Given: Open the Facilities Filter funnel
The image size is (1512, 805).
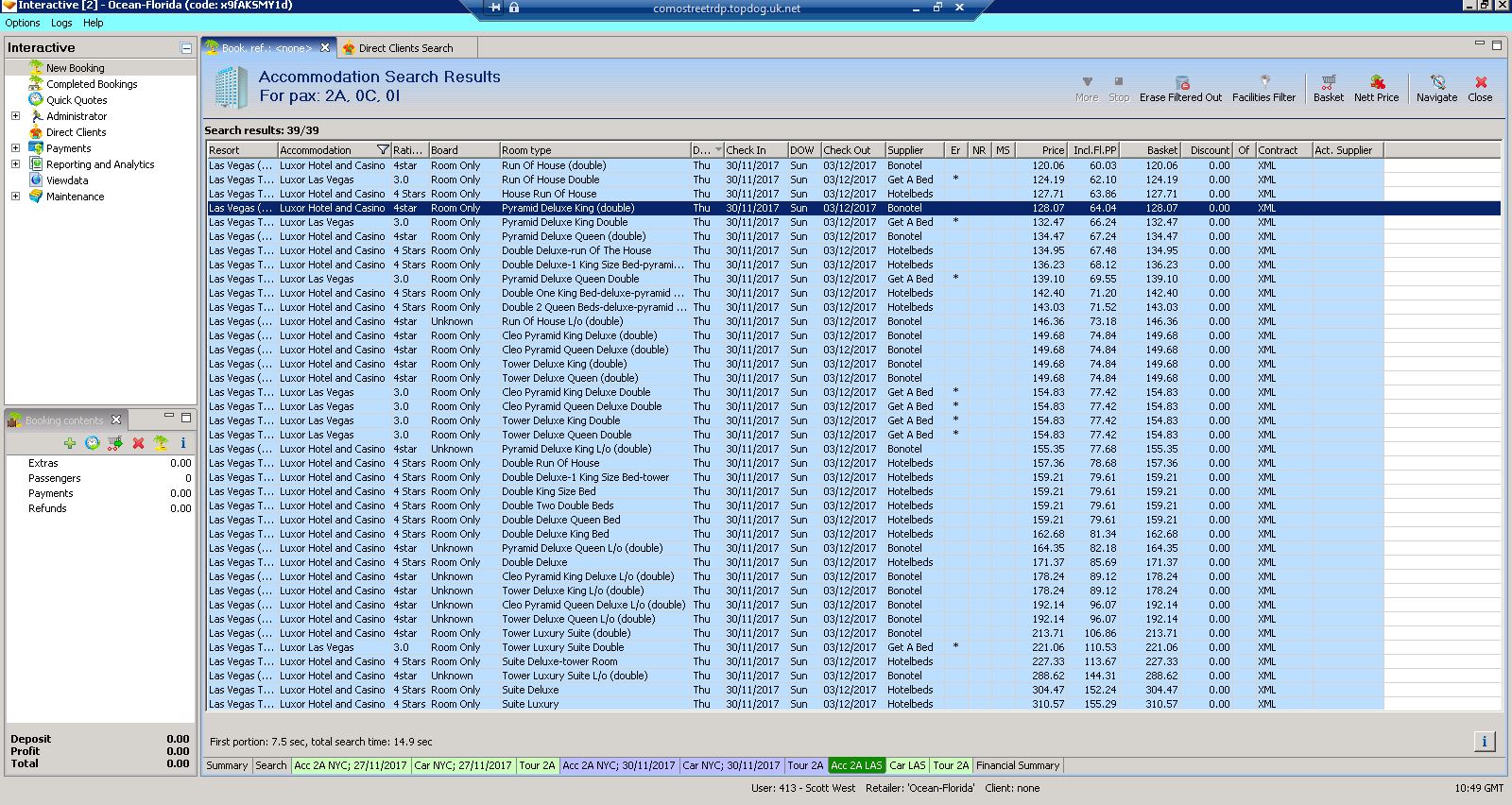Looking at the screenshot, I should coord(1264,83).
